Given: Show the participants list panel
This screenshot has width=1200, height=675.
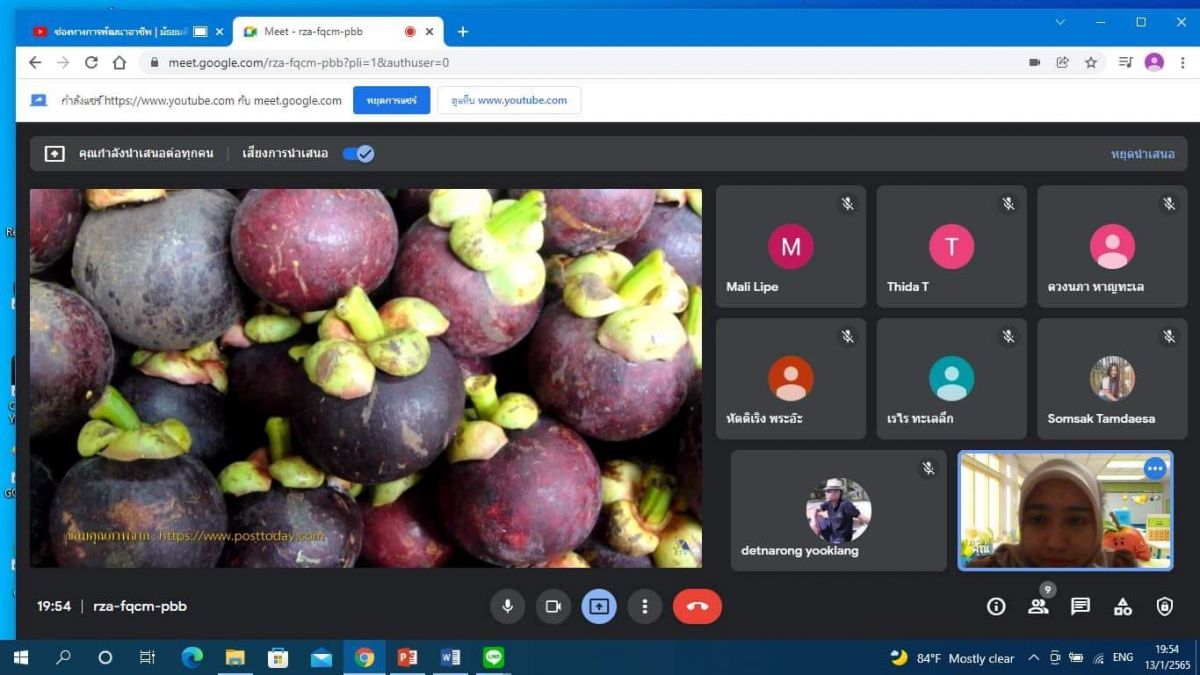Looking at the screenshot, I should coord(1038,606).
